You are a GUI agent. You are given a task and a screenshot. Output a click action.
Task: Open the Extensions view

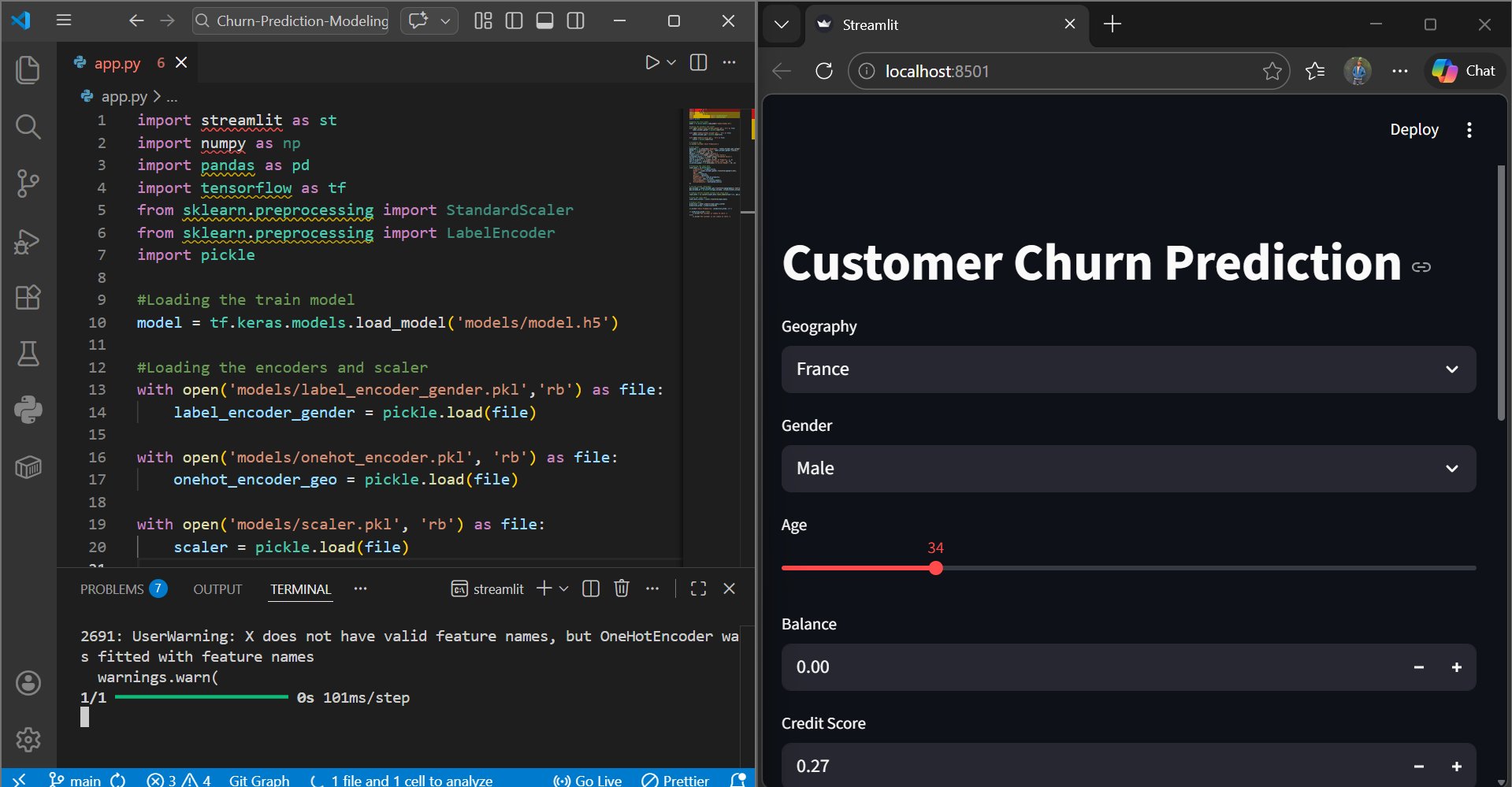pyautogui.click(x=28, y=298)
